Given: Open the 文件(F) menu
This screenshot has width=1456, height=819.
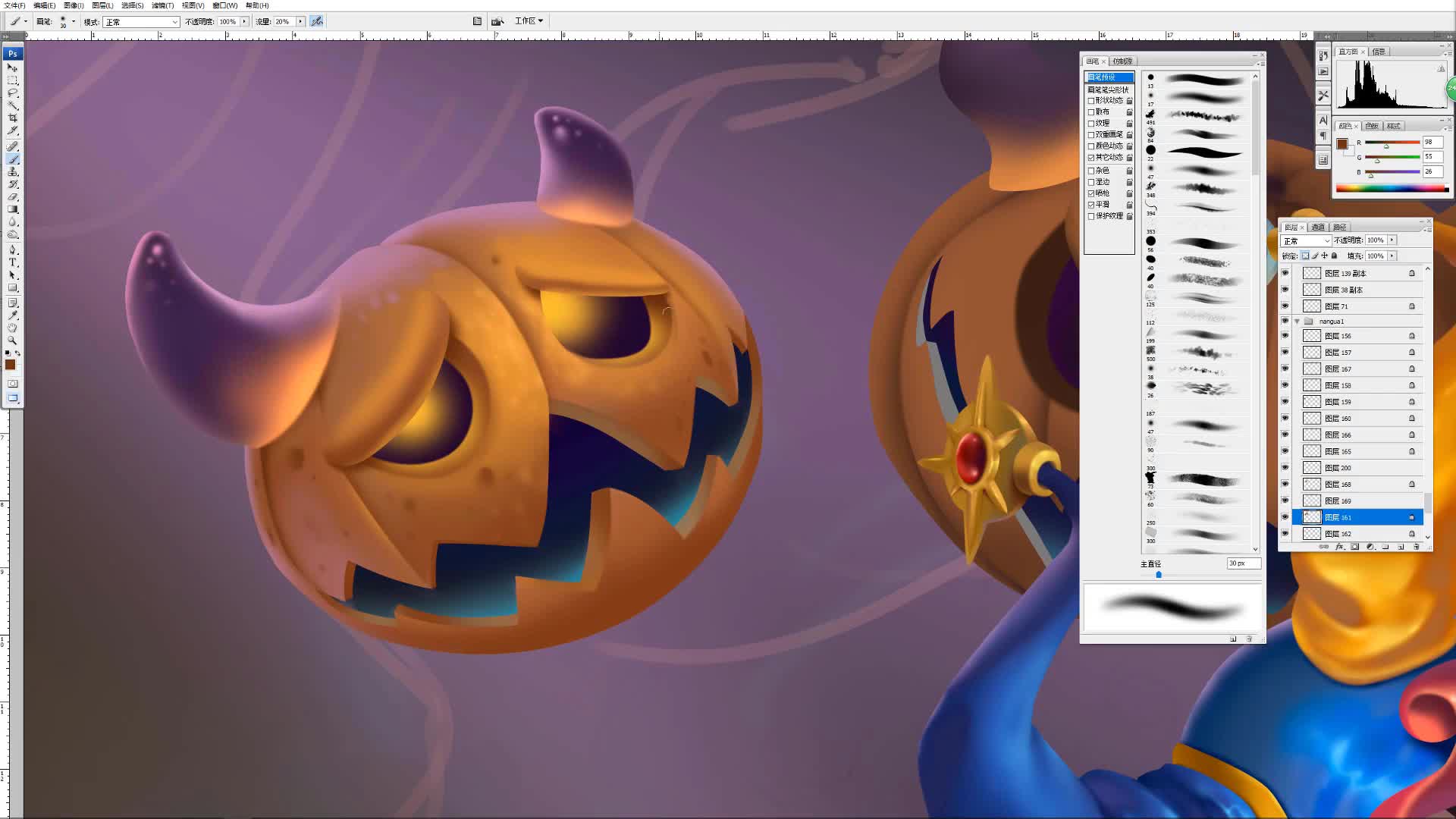Looking at the screenshot, I should click(14, 5).
